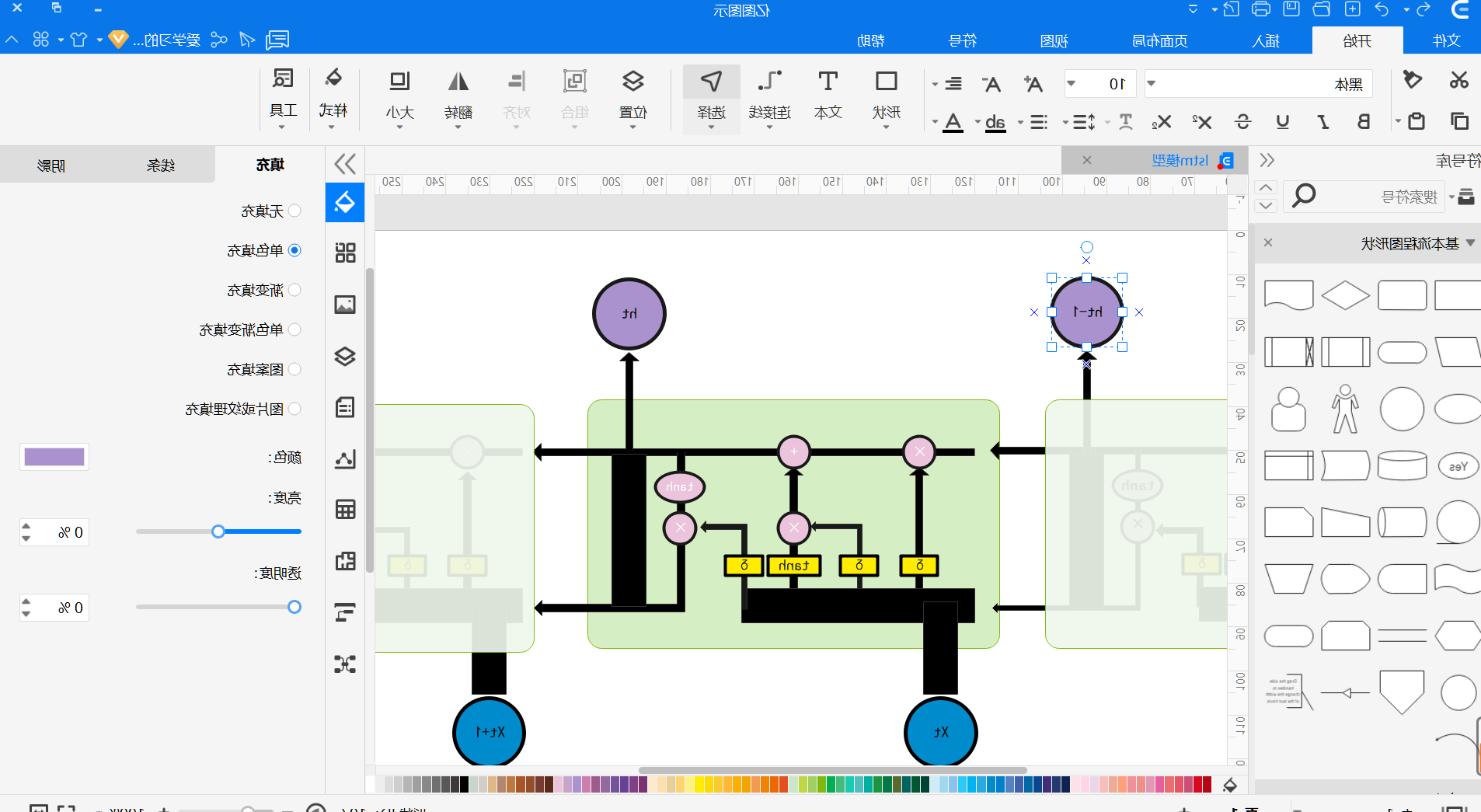Collapse the Basic Flowchart Shapes (基本流程图形状) section

point(1470,243)
